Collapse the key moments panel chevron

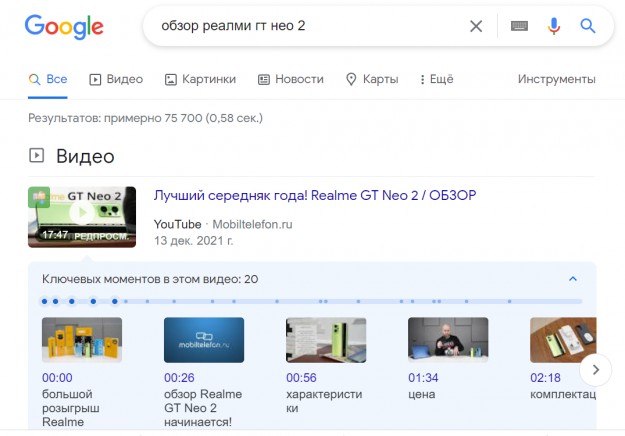click(x=573, y=279)
